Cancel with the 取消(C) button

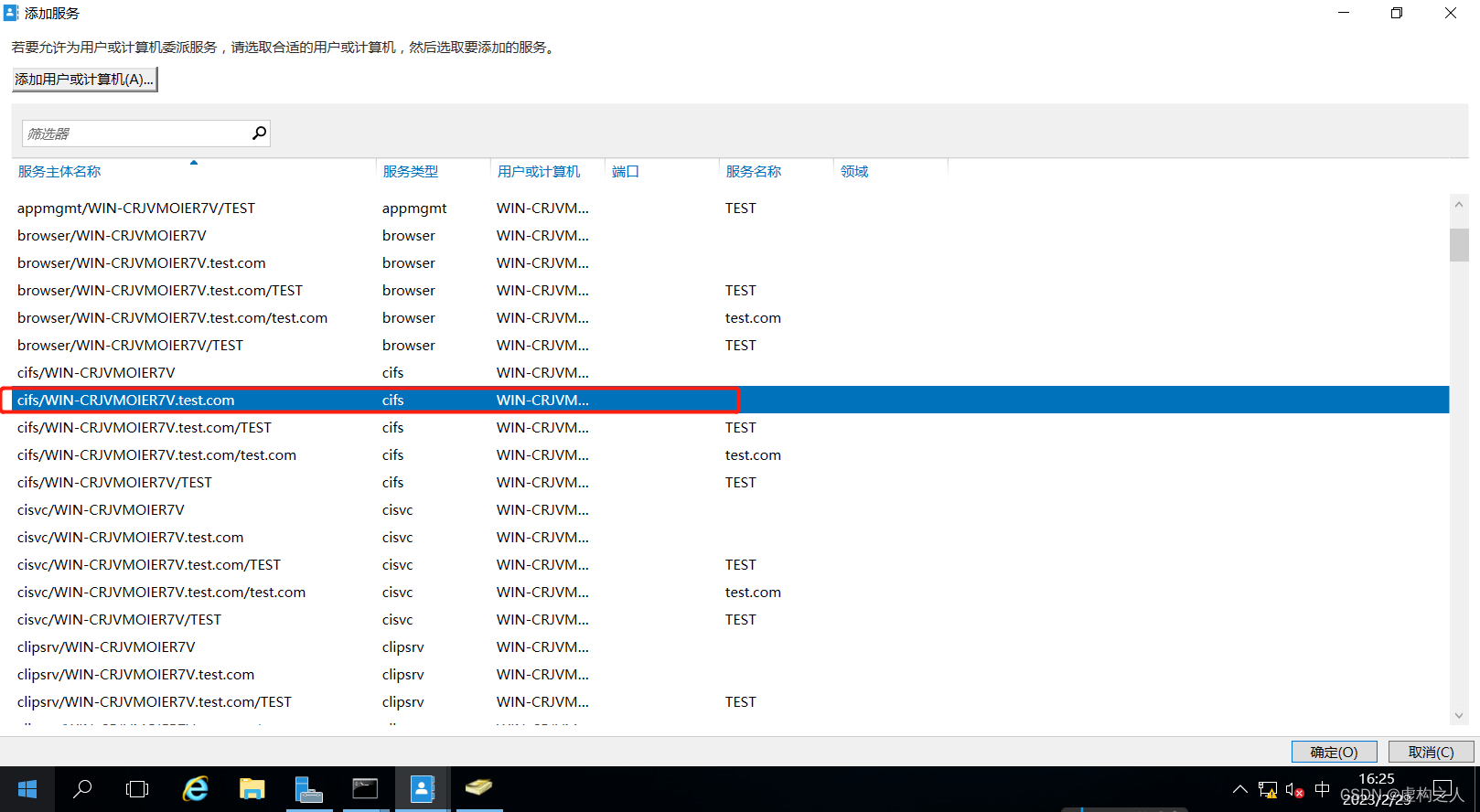1431,752
